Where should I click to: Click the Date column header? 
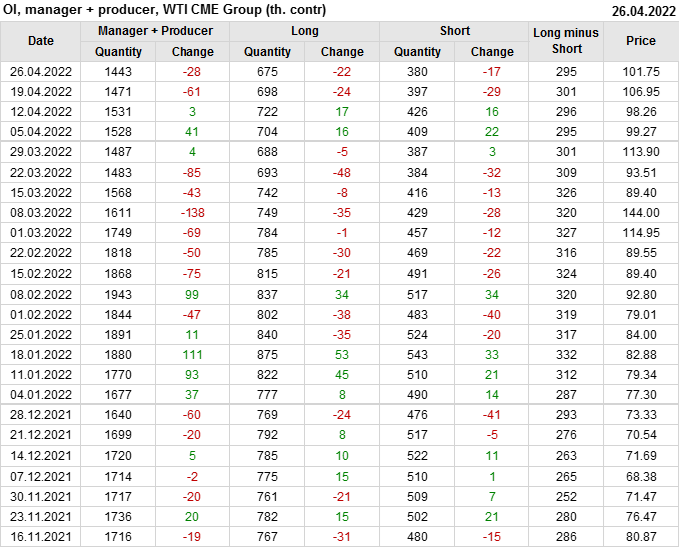click(41, 41)
